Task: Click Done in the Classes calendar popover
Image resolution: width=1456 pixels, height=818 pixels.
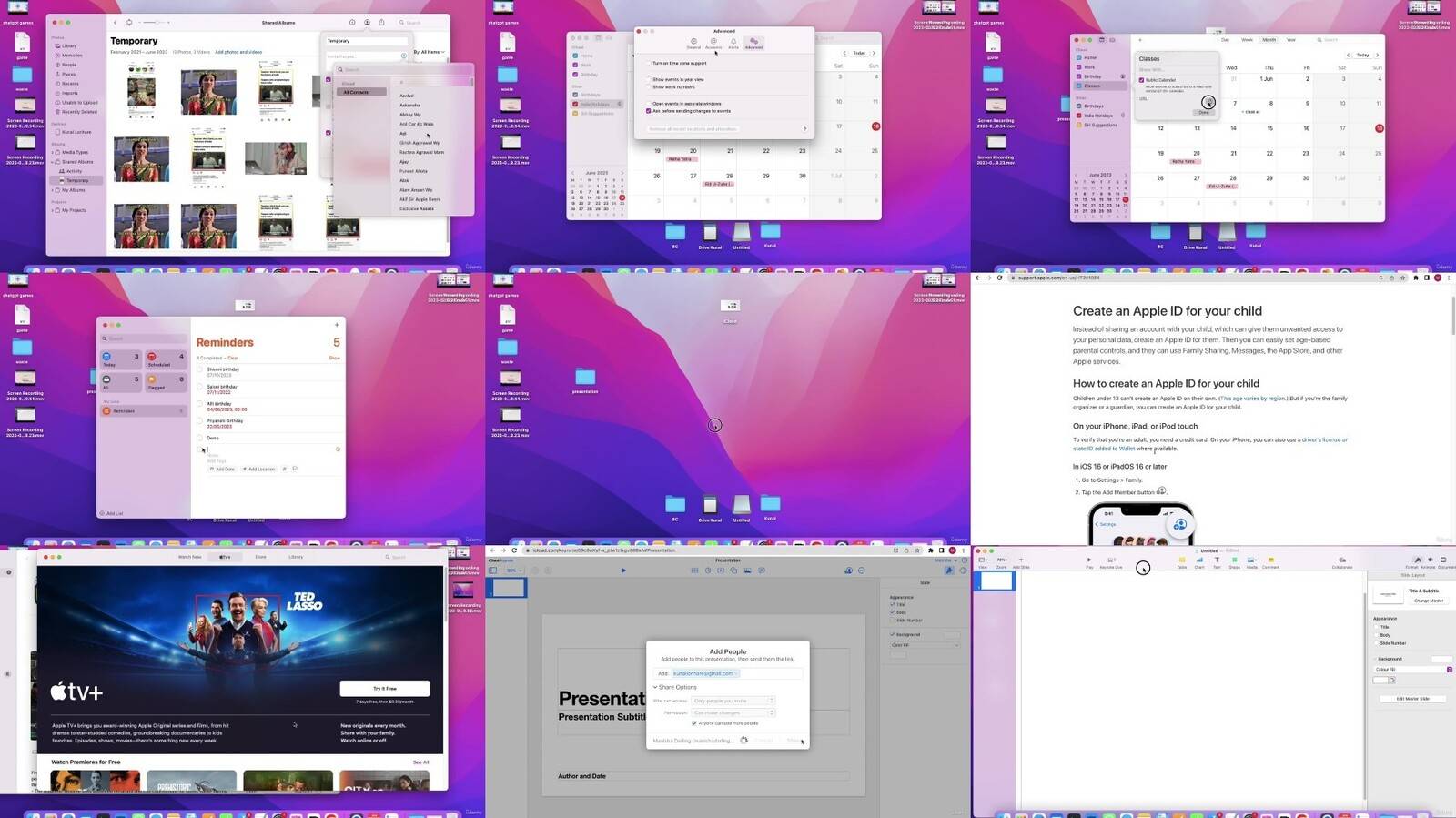Action: point(1204,112)
